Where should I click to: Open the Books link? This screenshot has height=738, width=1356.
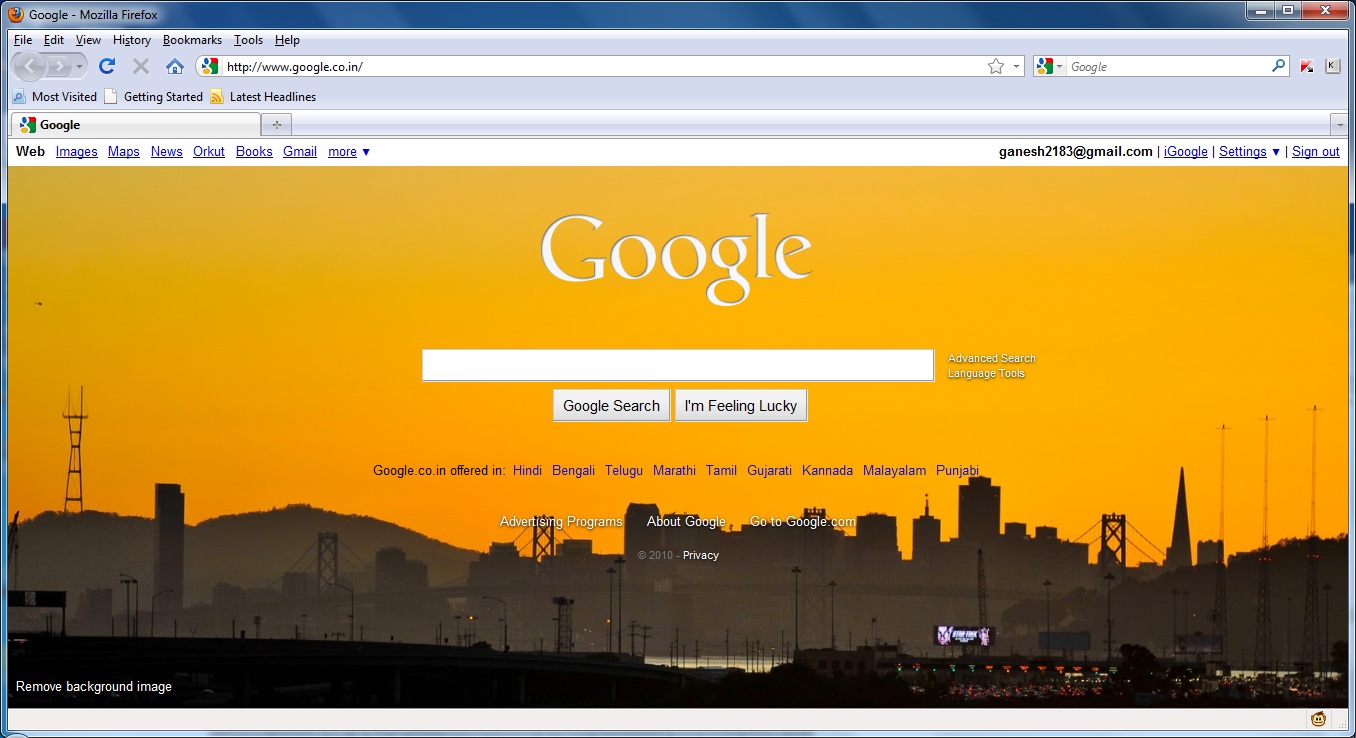pos(254,152)
